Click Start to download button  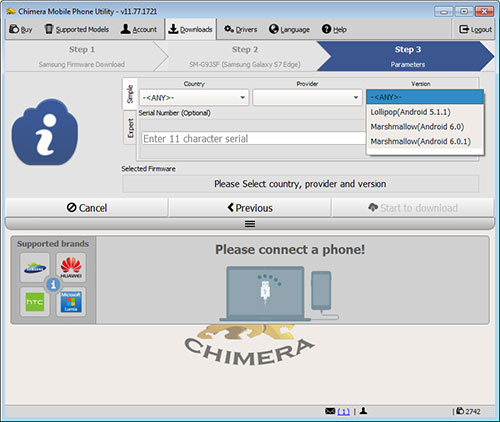(413, 208)
